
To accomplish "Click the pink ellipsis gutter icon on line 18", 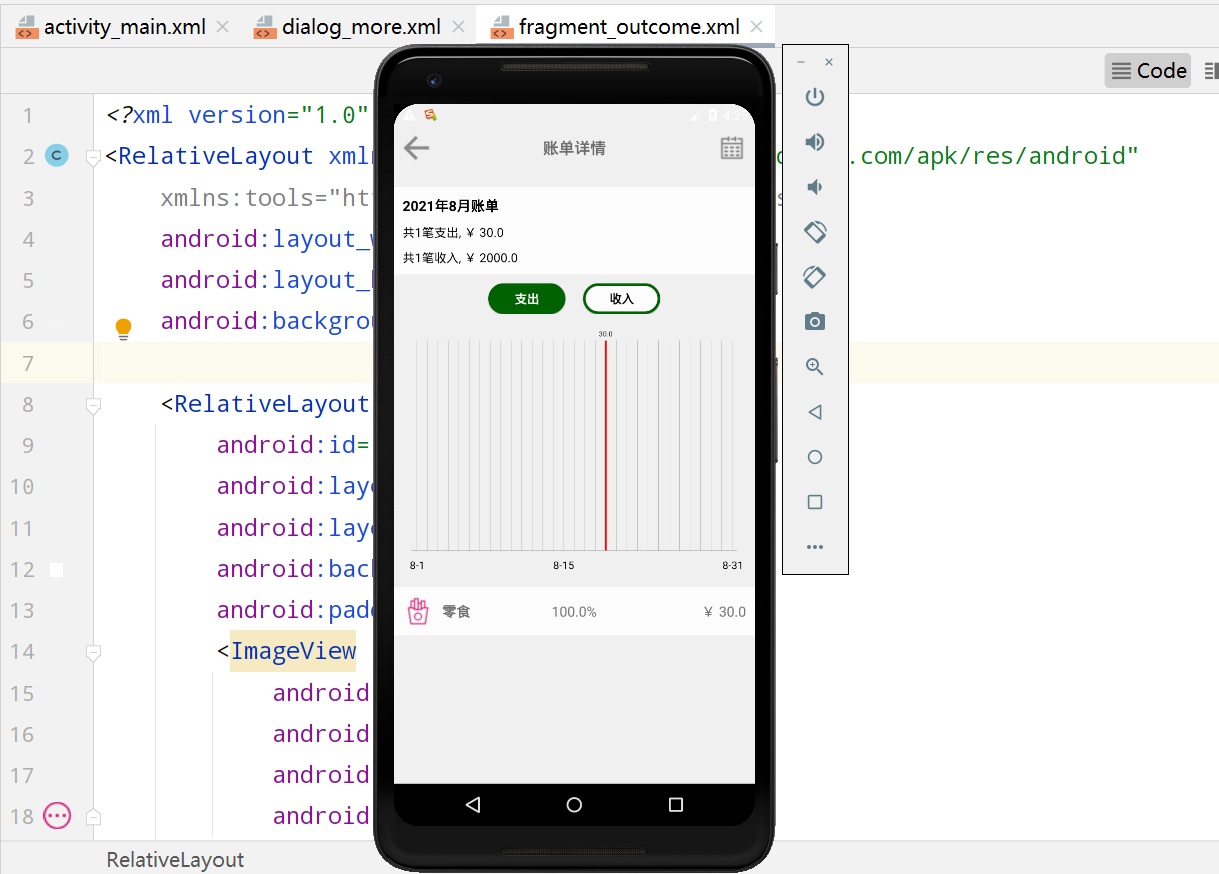I will [x=57, y=816].
